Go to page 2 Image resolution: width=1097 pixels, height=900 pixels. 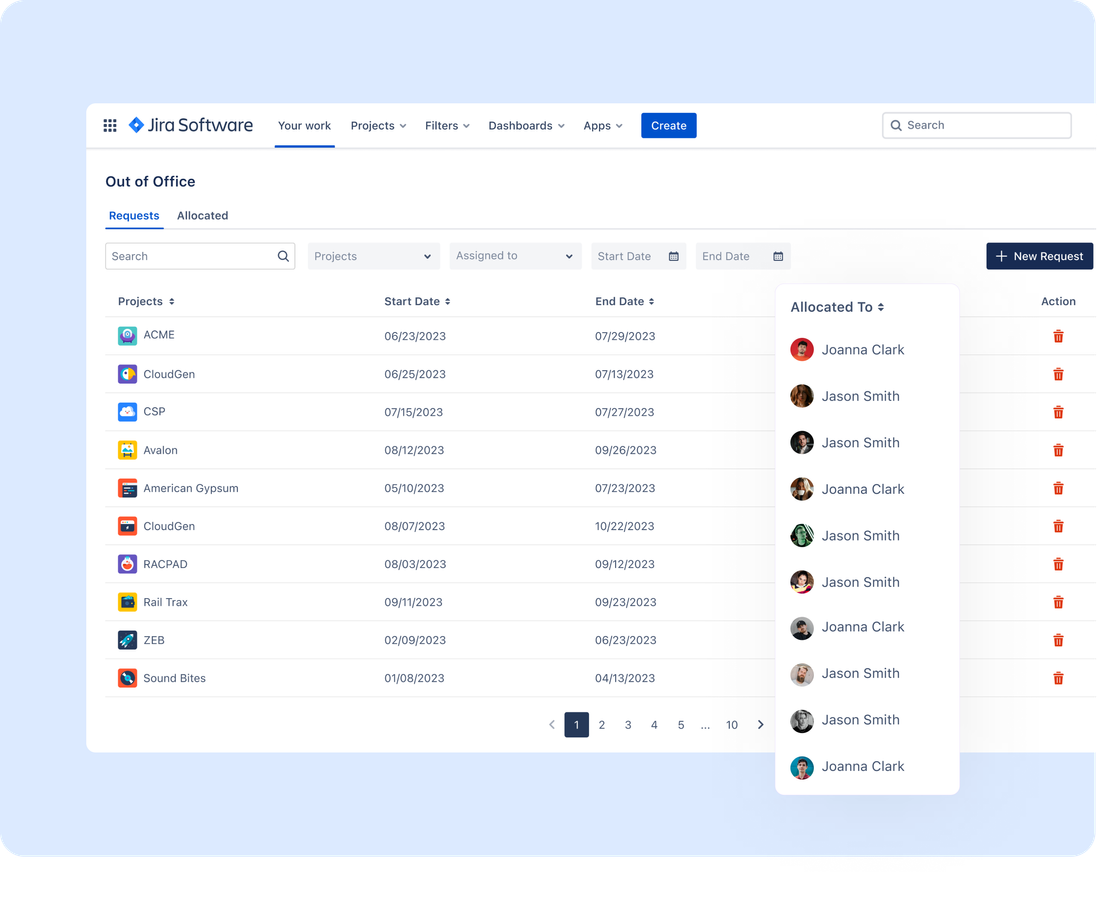(x=602, y=725)
